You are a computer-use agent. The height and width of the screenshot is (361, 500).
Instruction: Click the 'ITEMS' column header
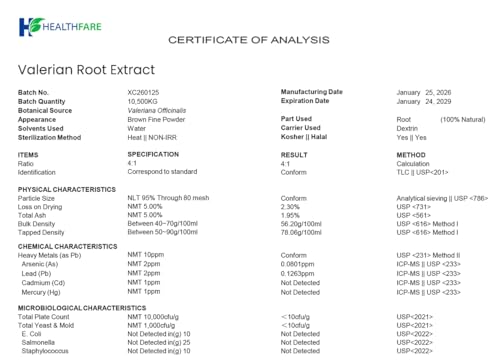[x=28, y=155]
